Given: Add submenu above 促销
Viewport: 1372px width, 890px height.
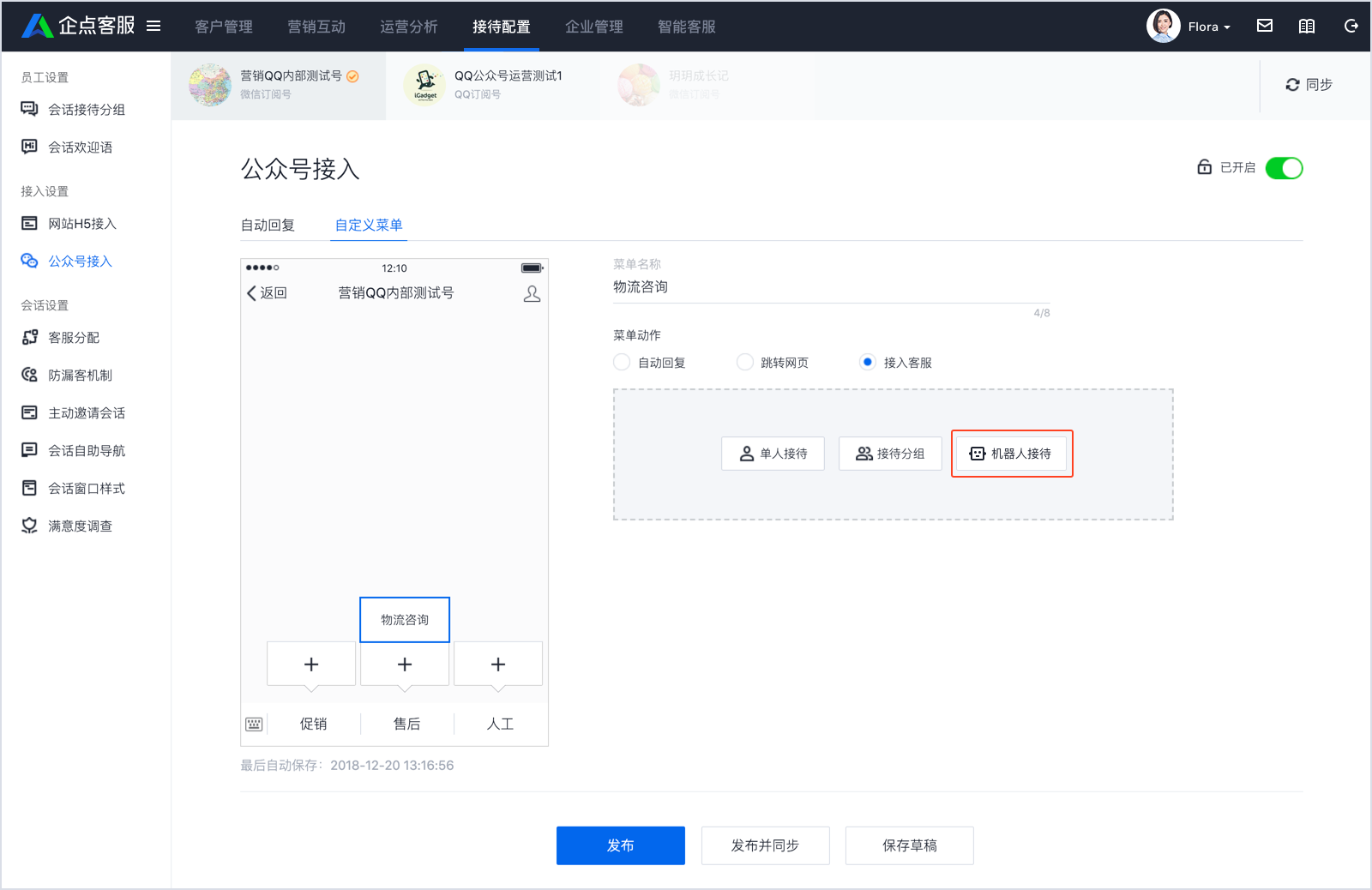Looking at the screenshot, I should [x=311, y=664].
